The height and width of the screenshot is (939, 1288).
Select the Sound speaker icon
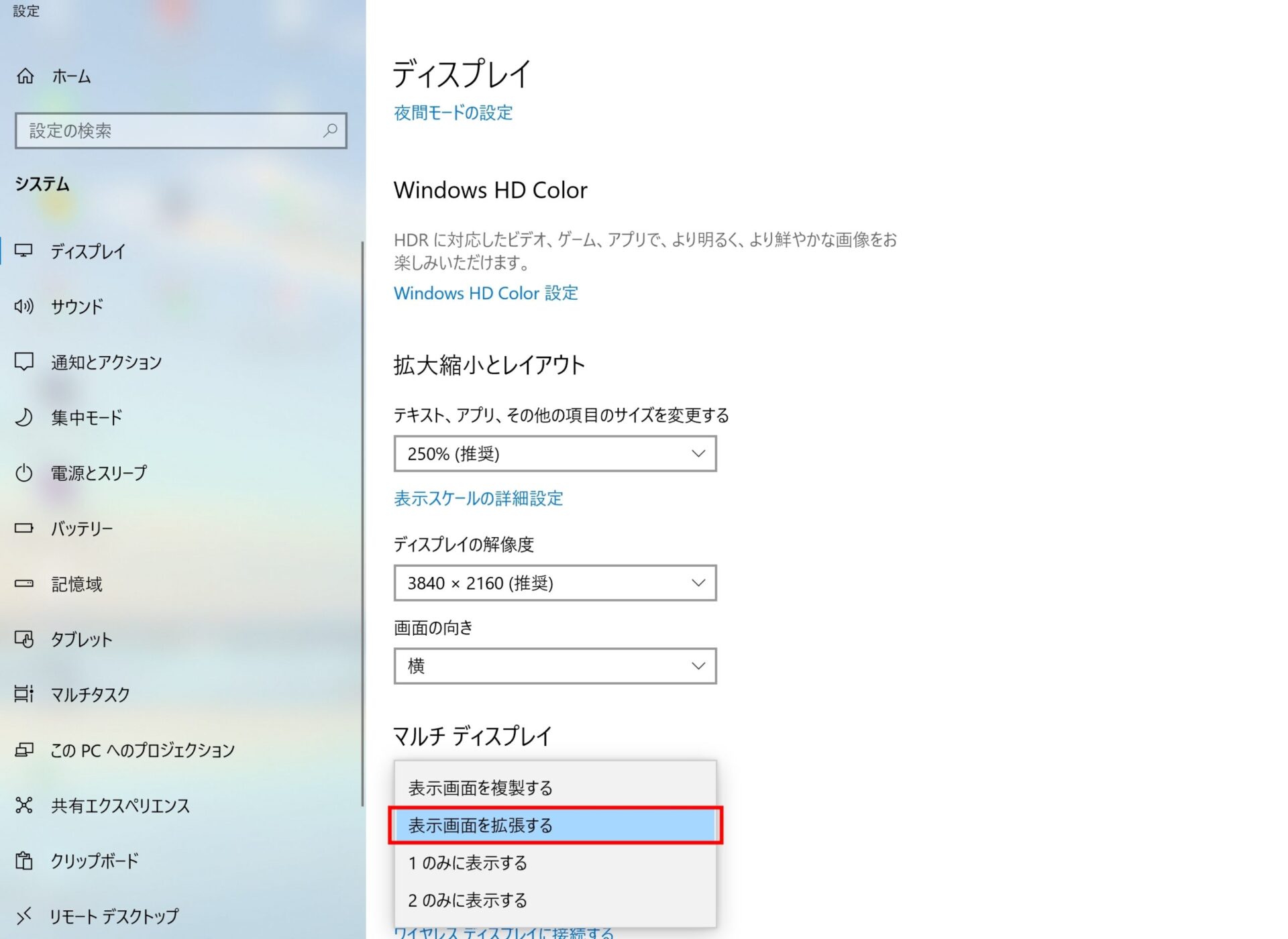coord(24,307)
